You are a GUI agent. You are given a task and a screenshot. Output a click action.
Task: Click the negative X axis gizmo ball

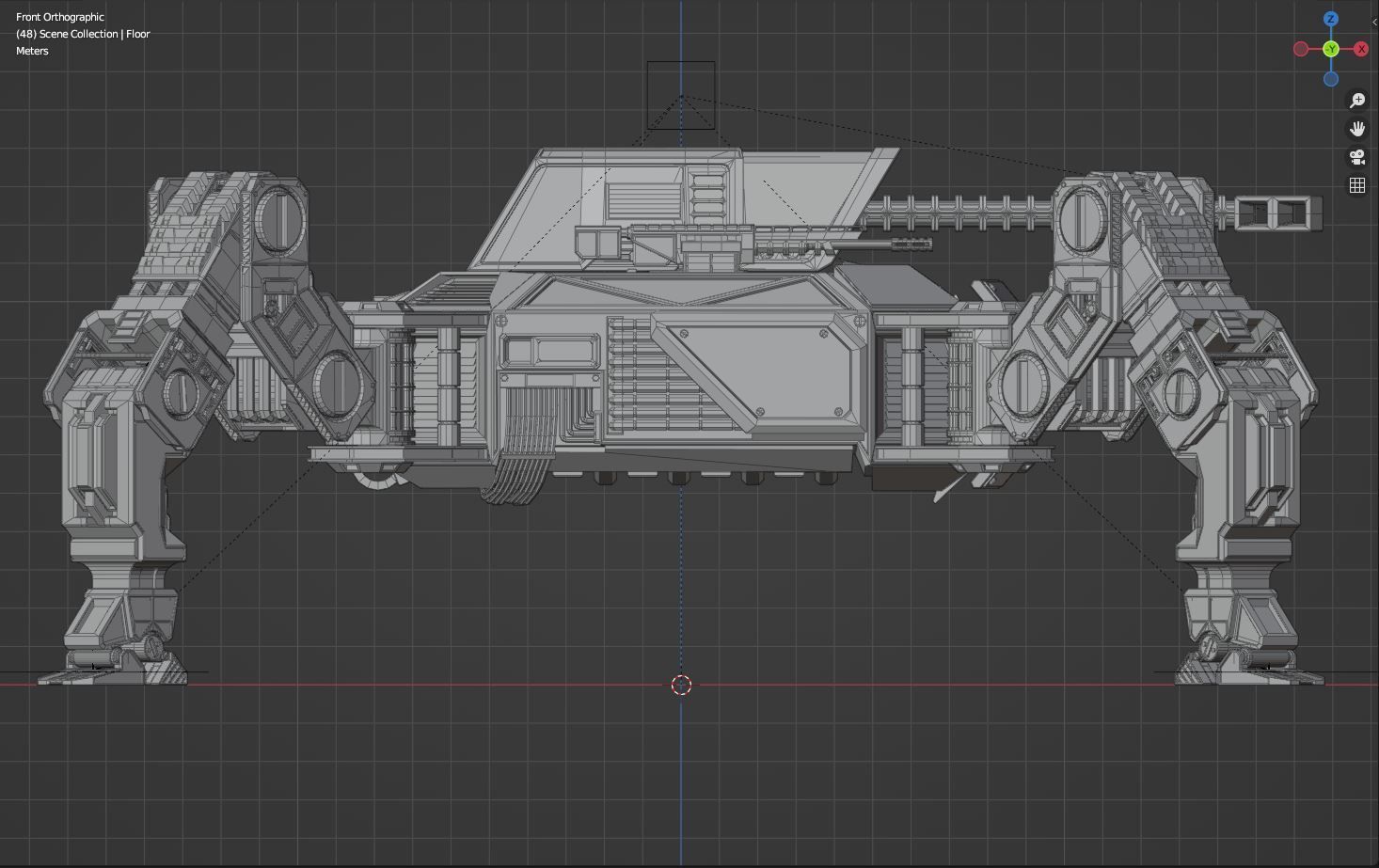[x=1301, y=49]
